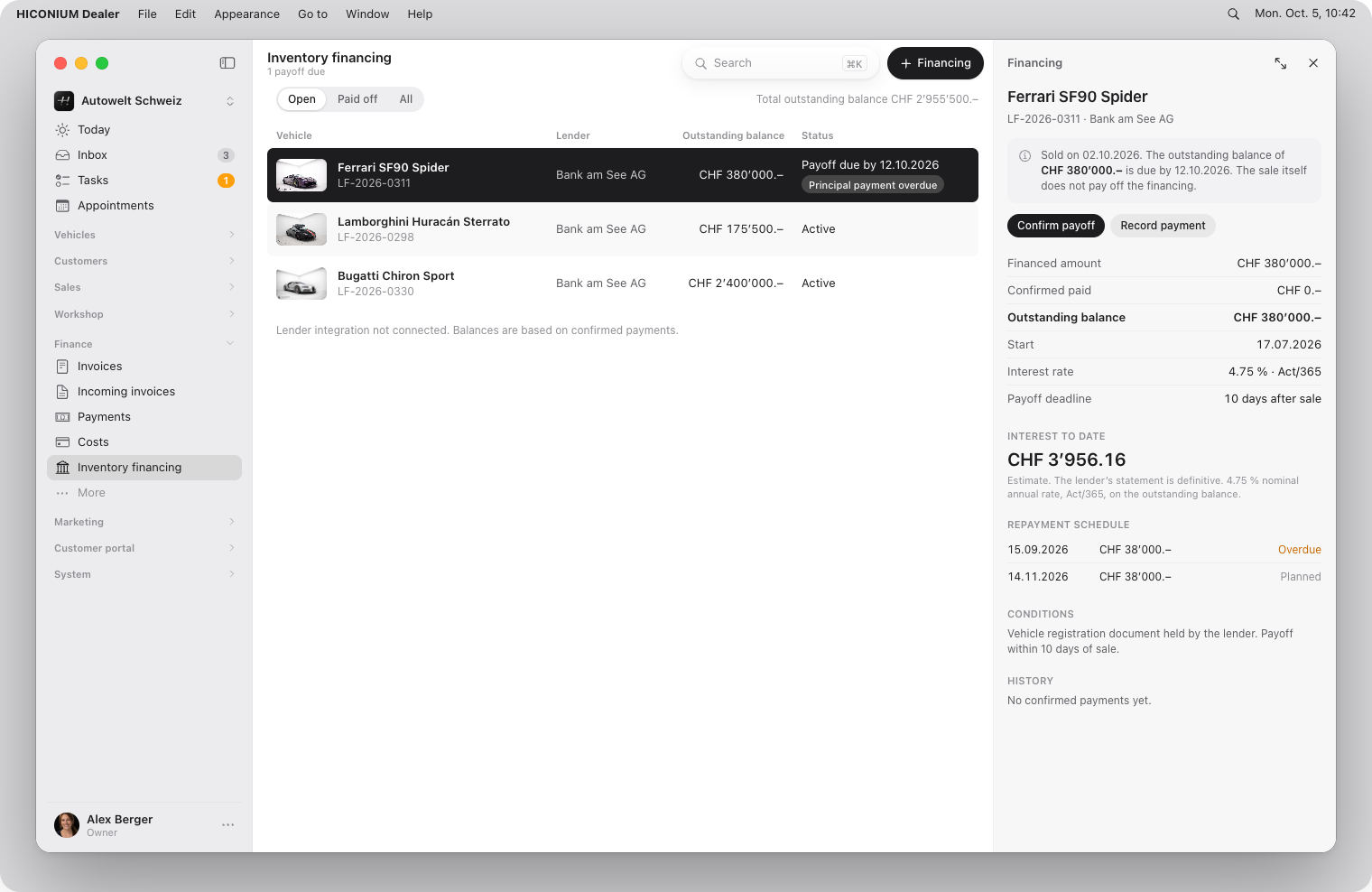Screen dimensions: 1372x892
Task: Open Today in the sidebar
Action: pos(144,130)
